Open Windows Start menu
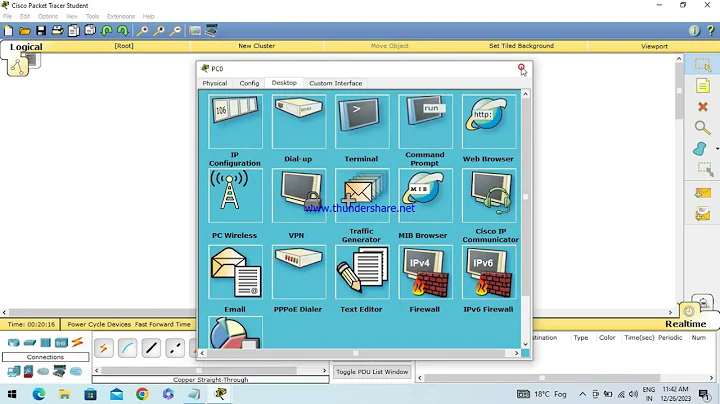The height and width of the screenshot is (404, 720). pos(12,394)
